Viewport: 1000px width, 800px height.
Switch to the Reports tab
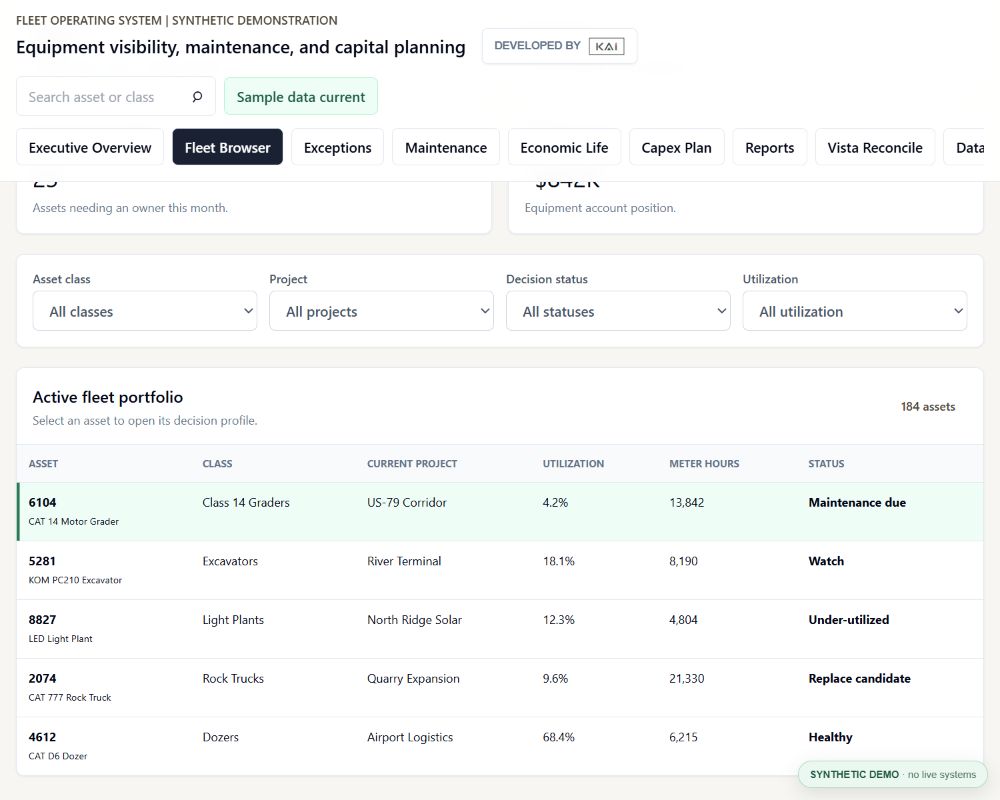770,147
